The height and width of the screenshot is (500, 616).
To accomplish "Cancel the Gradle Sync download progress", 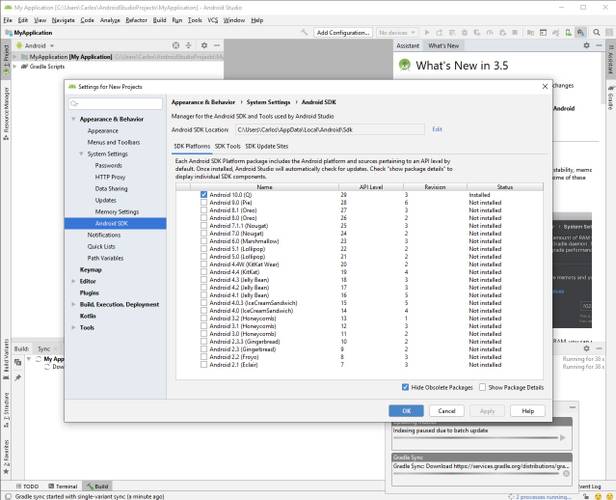I will click(566, 474).
